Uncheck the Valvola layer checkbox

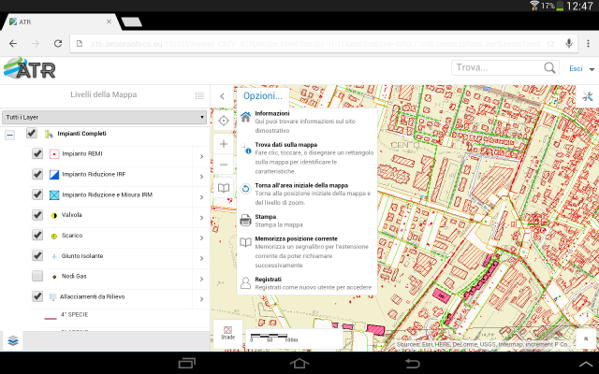point(37,215)
